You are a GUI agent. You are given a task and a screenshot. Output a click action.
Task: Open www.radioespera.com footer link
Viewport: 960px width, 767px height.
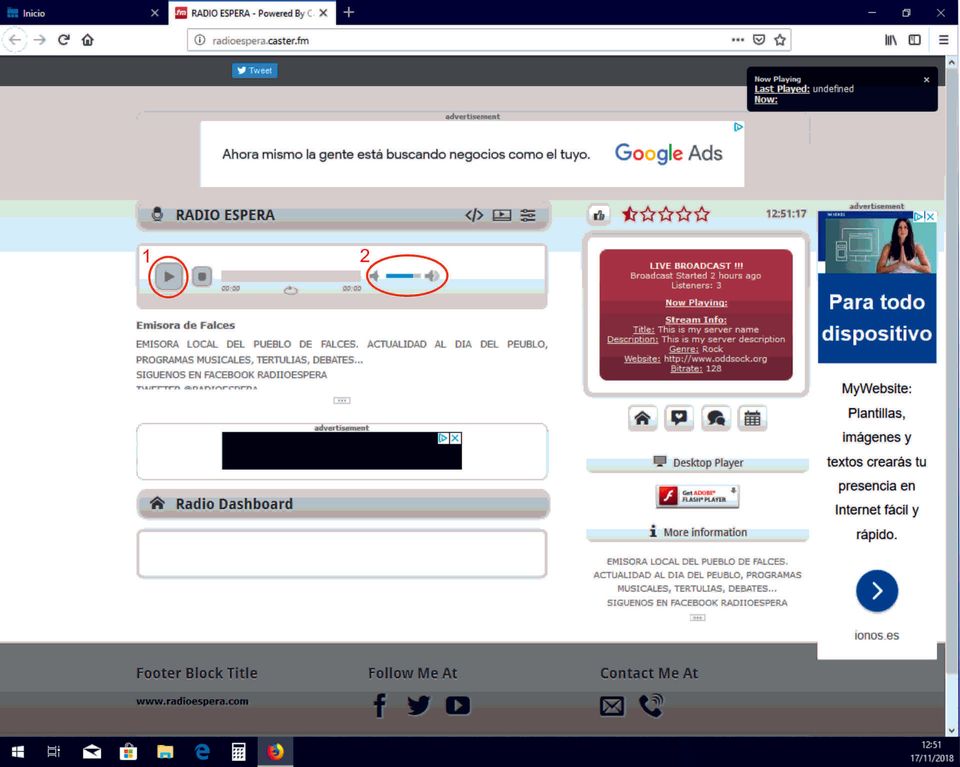click(x=192, y=702)
